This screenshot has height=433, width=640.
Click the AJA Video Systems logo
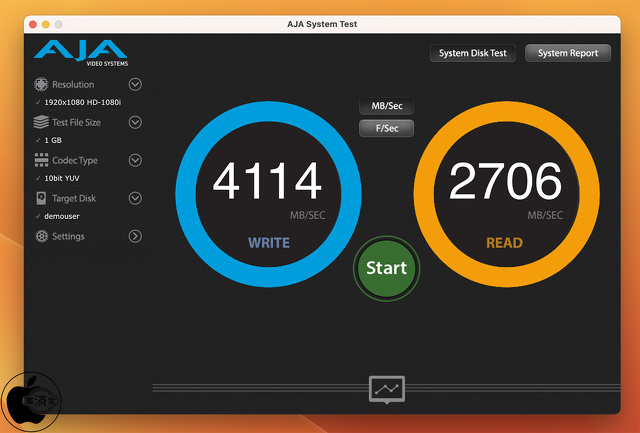tap(81, 53)
